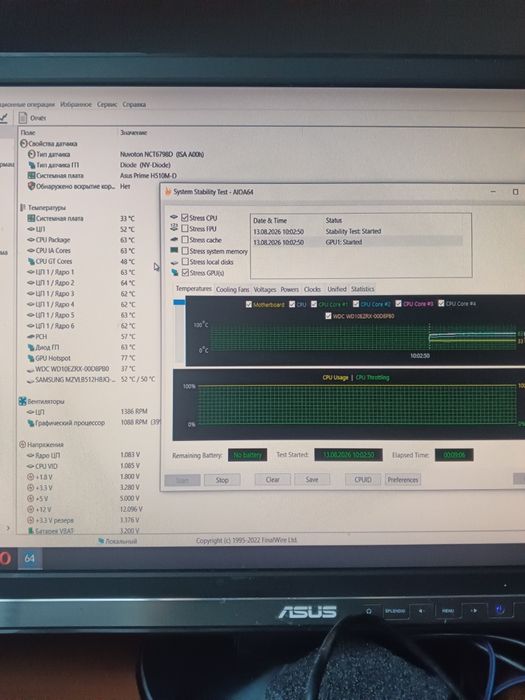Click the Clear button
The image size is (525, 700).
tap(272, 479)
